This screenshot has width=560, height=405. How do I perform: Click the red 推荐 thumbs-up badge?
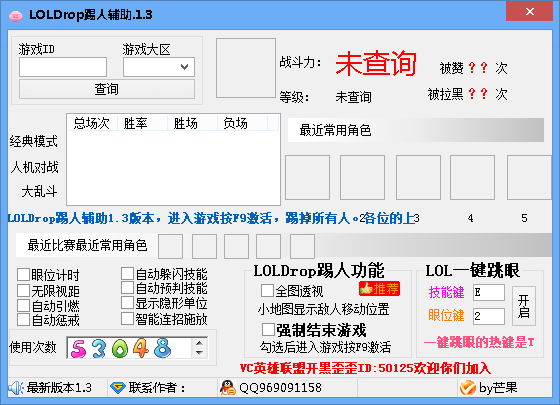[x=379, y=289]
